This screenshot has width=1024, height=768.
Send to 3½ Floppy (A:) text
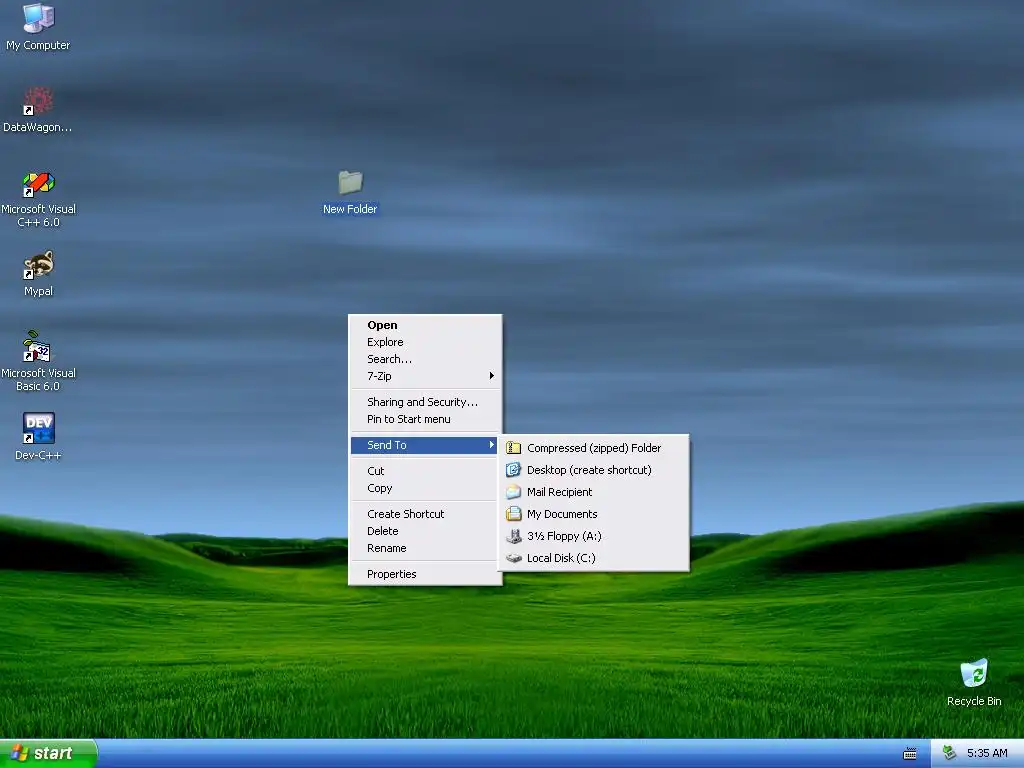point(564,536)
